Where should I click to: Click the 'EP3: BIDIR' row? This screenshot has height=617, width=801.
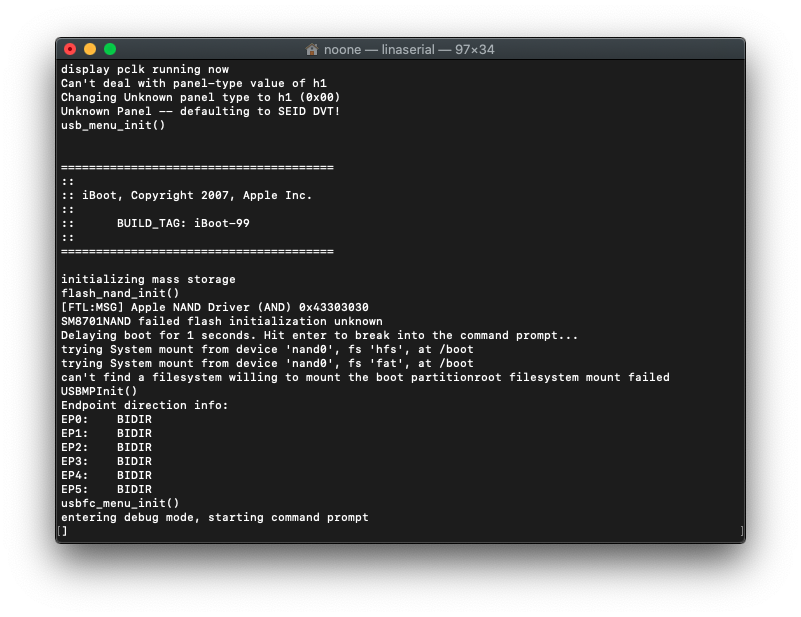coord(106,461)
